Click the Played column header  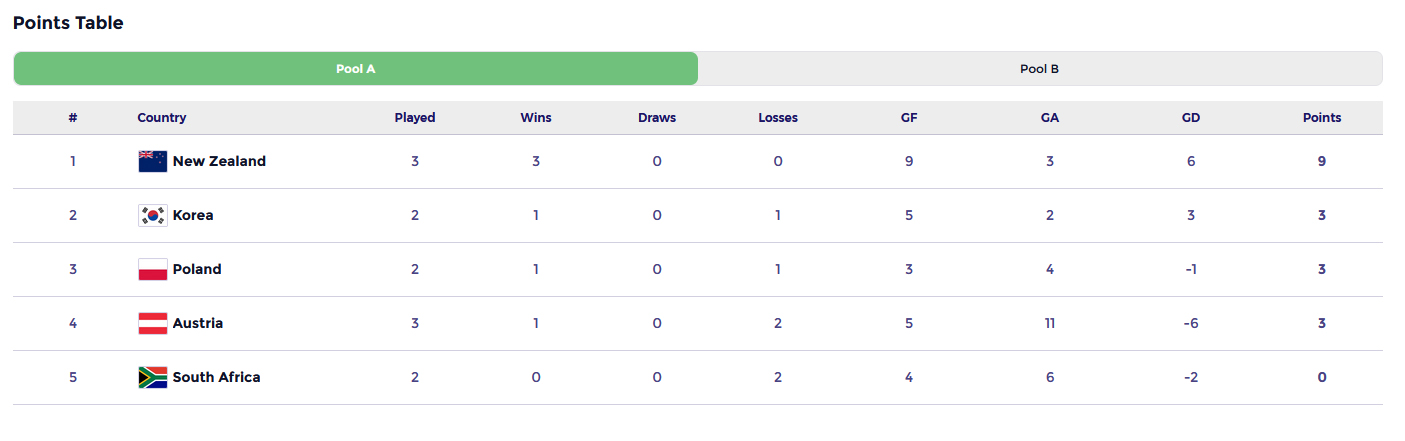[415, 117]
